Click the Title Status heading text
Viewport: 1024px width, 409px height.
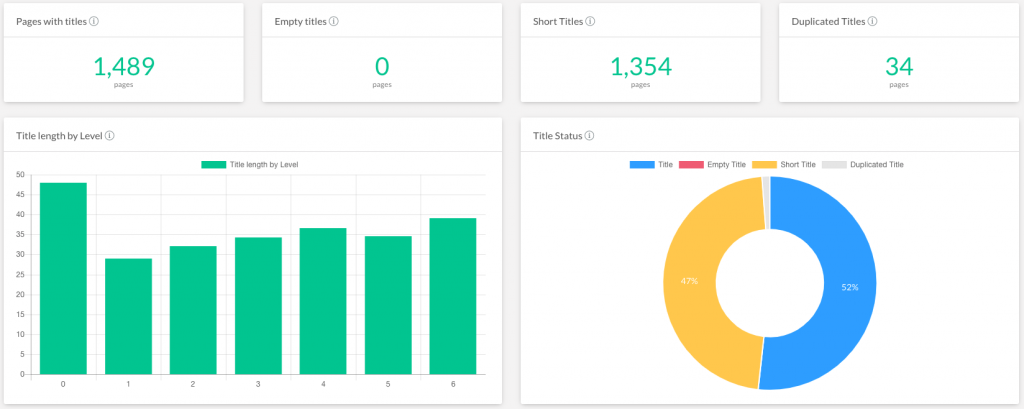click(558, 136)
